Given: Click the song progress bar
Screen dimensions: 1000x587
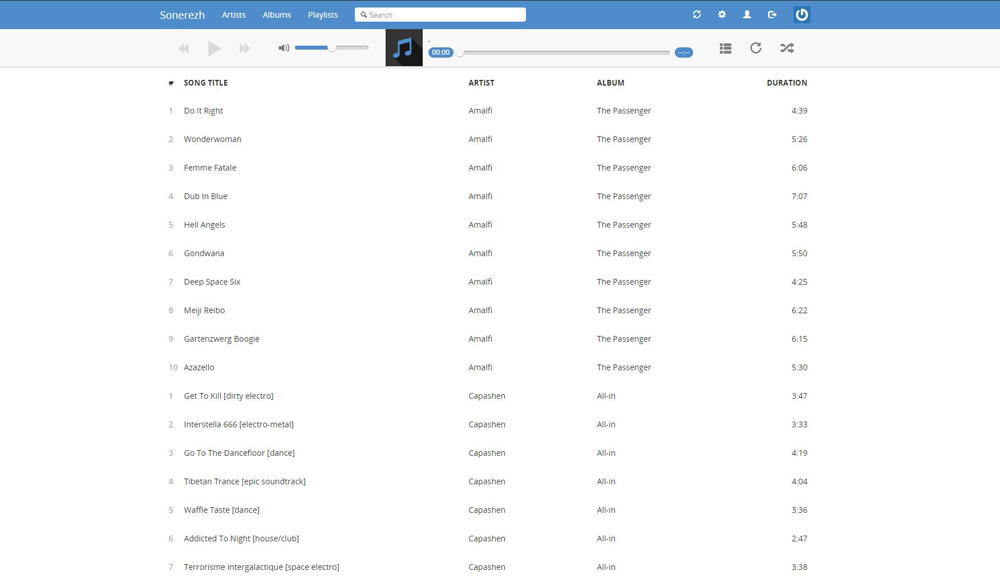Looking at the screenshot, I should pyautogui.click(x=564, y=52).
